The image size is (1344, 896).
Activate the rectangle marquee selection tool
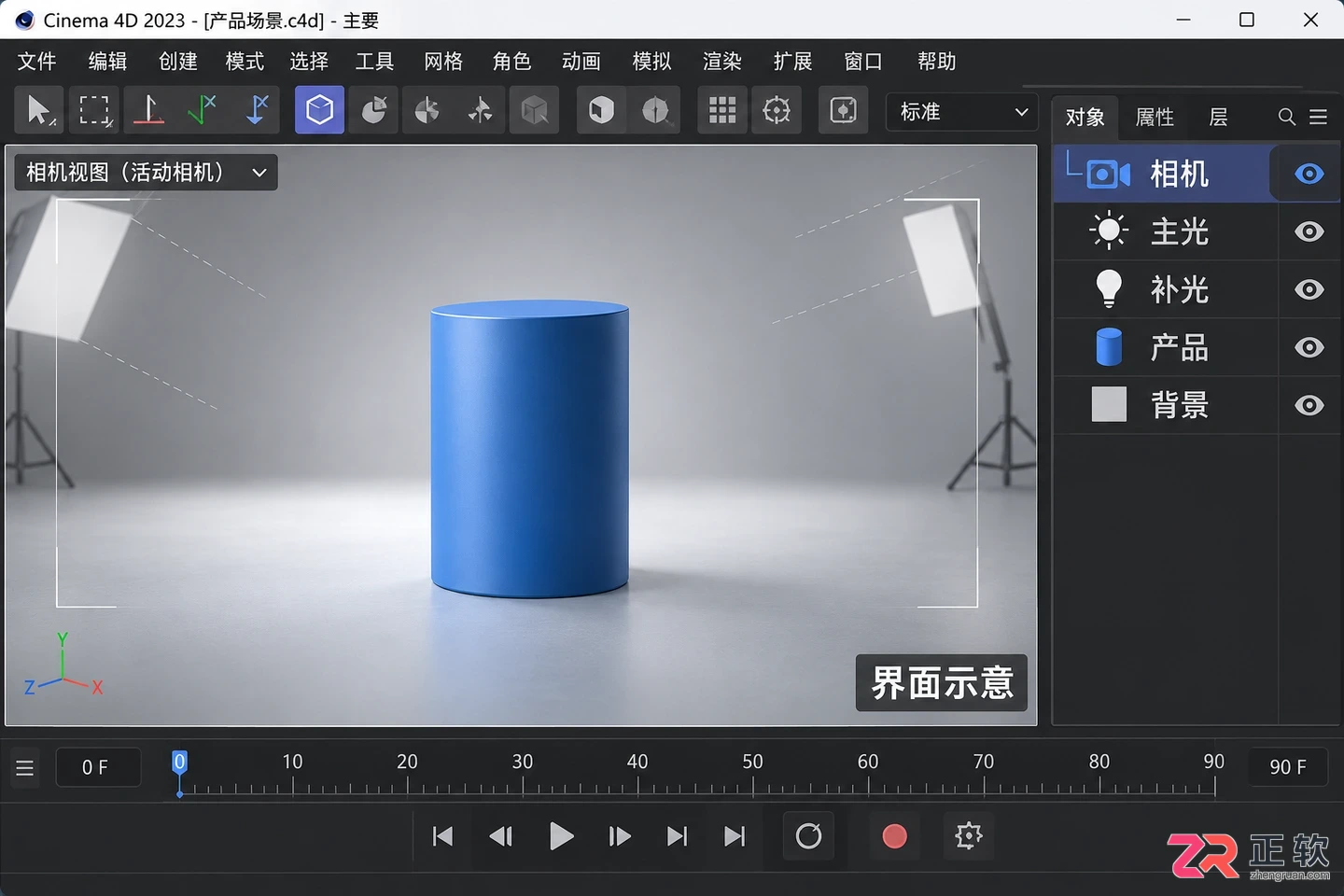click(x=94, y=110)
